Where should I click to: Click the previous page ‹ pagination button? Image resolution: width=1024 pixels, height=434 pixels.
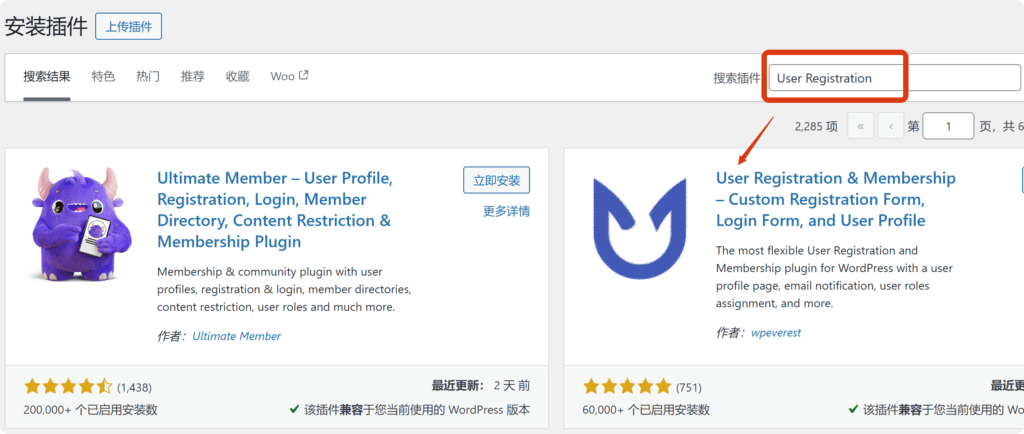[x=891, y=126]
